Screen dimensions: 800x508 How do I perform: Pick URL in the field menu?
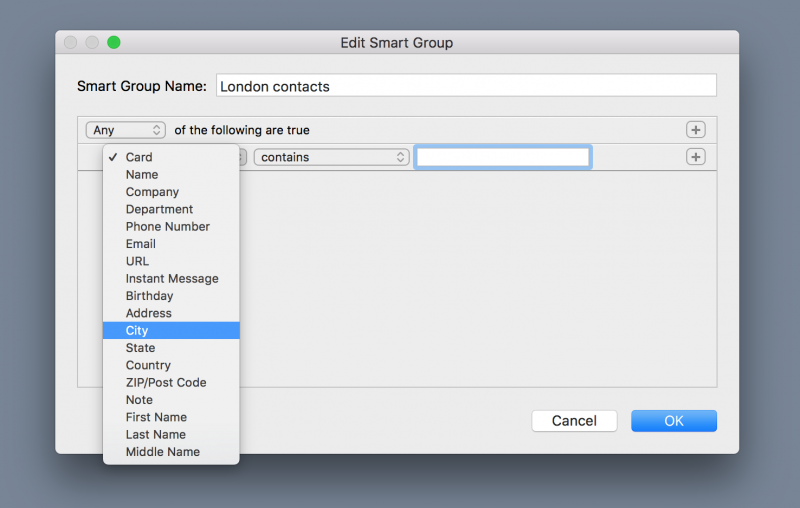tap(171, 261)
